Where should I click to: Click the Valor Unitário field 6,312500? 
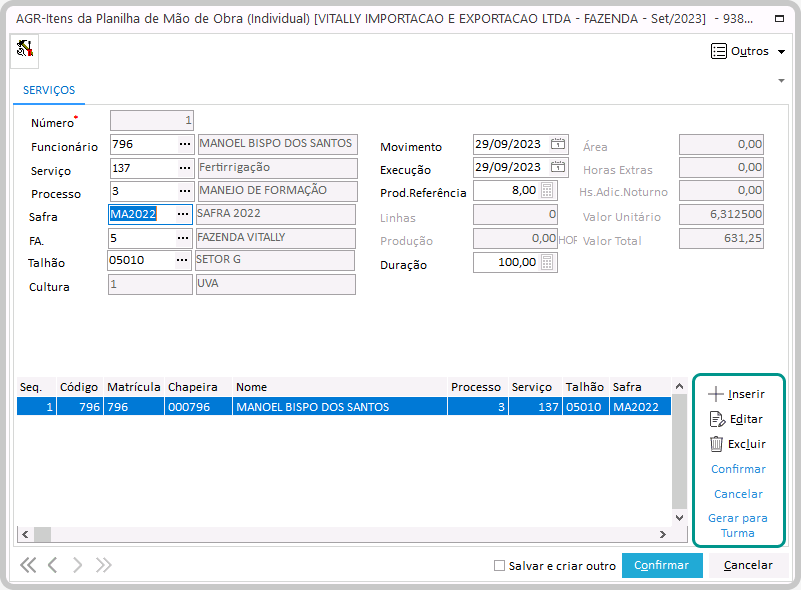tap(721, 215)
